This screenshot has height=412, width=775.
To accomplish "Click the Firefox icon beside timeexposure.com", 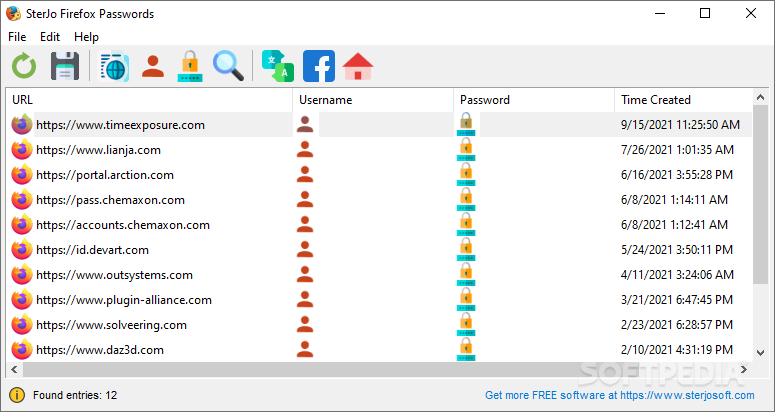I will click(x=22, y=124).
